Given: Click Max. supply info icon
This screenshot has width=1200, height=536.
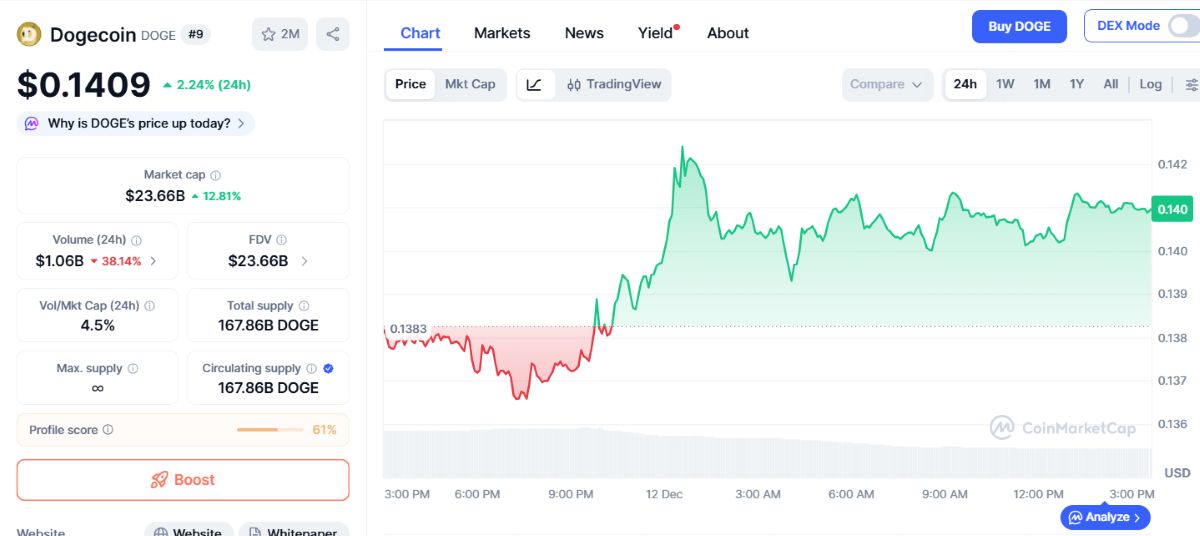Looking at the screenshot, I should click(132, 368).
